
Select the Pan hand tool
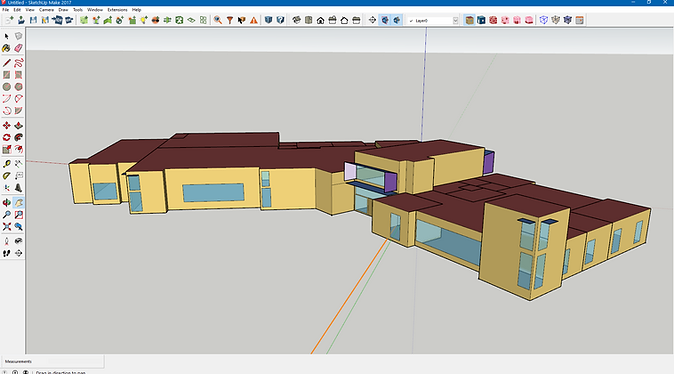(18, 202)
